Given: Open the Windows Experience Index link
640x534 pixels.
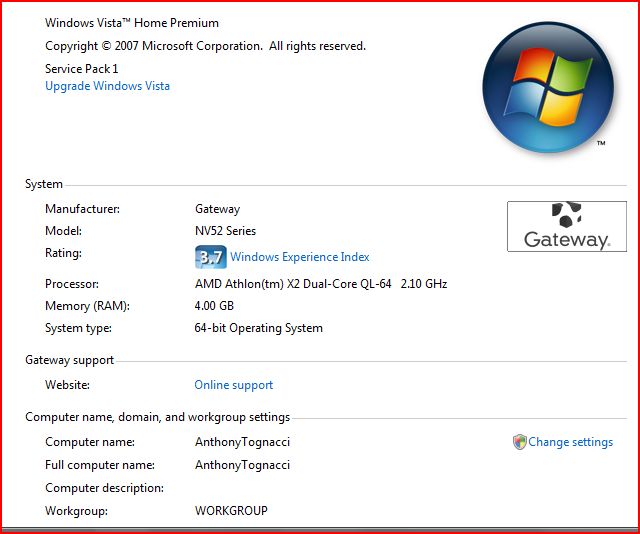Looking at the screenshot, I should point(300,257).
